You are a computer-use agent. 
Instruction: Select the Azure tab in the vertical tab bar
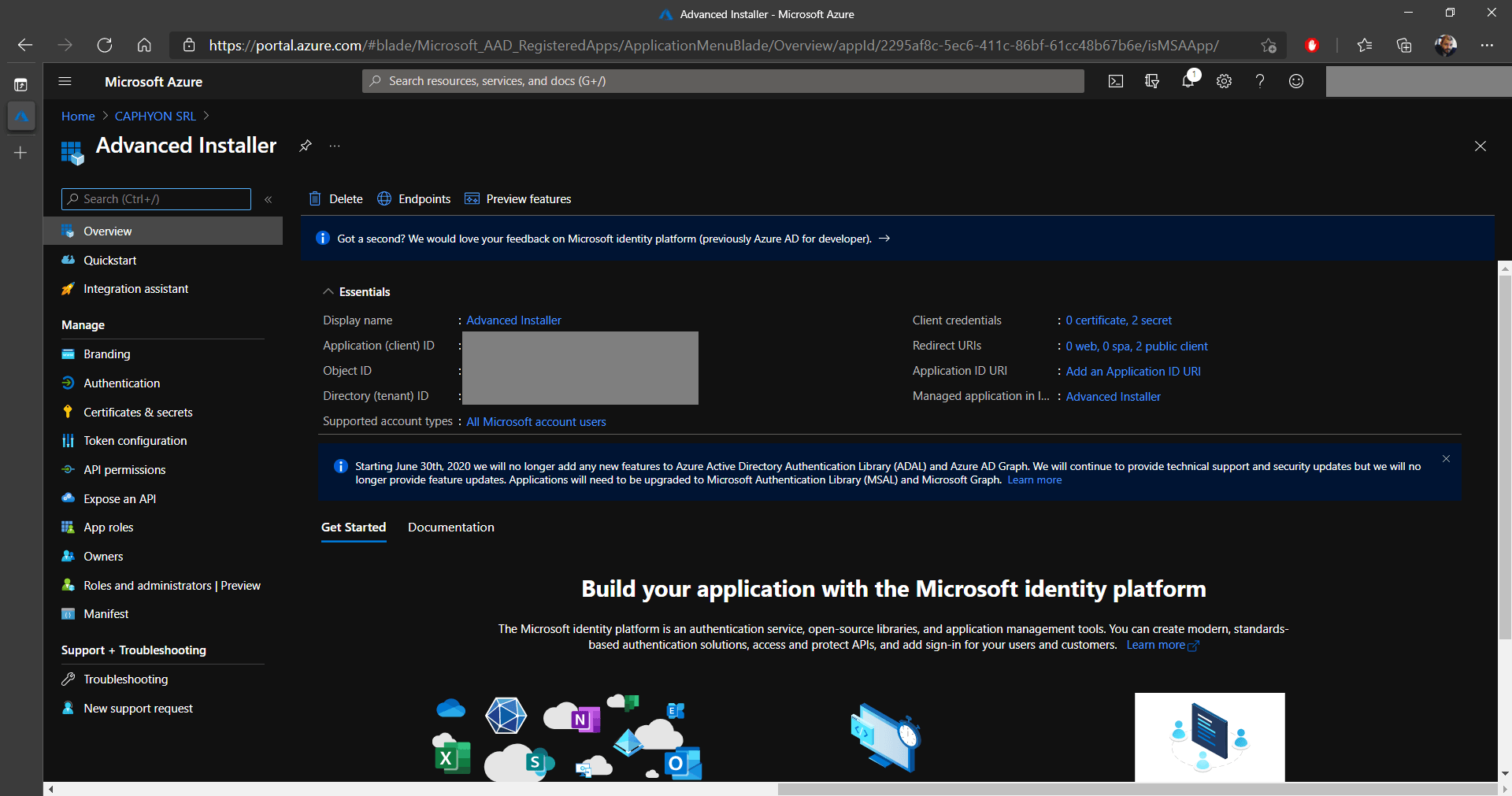pyautogui.click(x=21, y=117)
